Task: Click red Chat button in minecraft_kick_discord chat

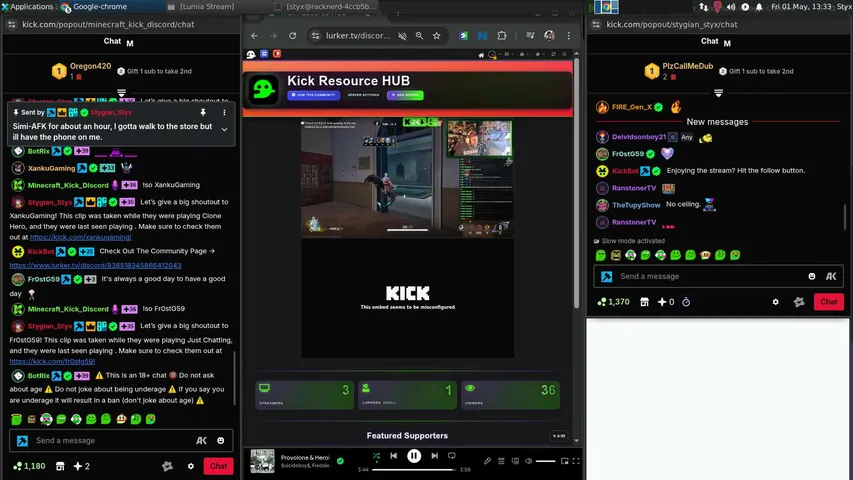Action: (x=218, y=466)
